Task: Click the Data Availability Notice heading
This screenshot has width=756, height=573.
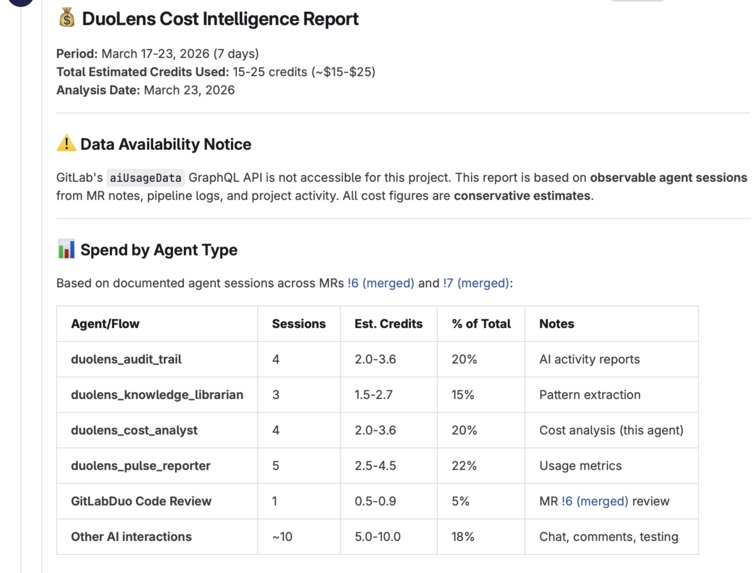Action: coord(166,144)
